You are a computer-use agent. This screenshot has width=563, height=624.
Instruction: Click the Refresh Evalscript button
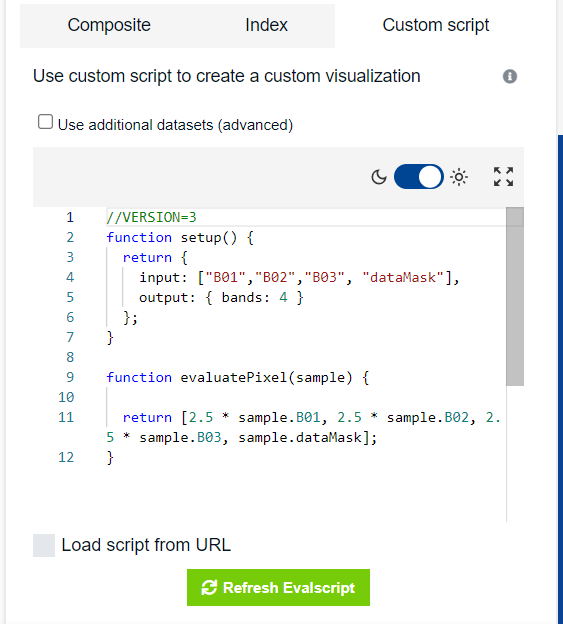(x=278, y=587)
